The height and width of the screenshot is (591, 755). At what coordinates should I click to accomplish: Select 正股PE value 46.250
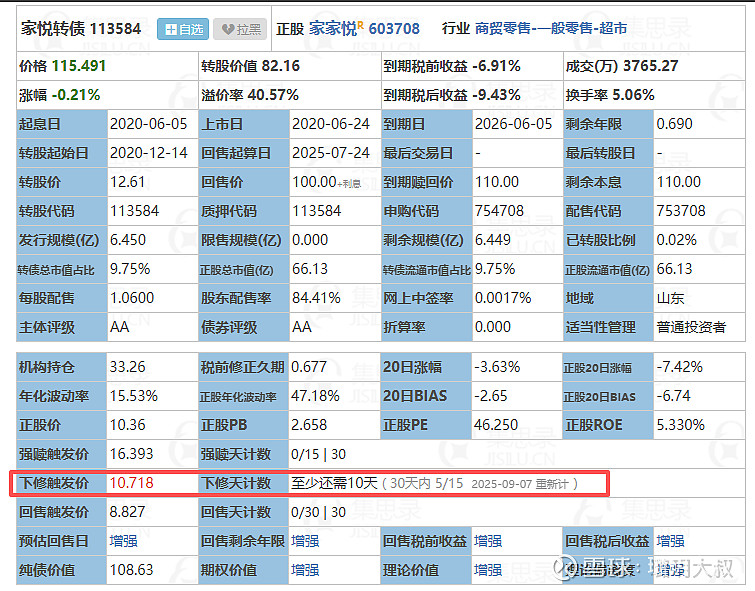495,424
